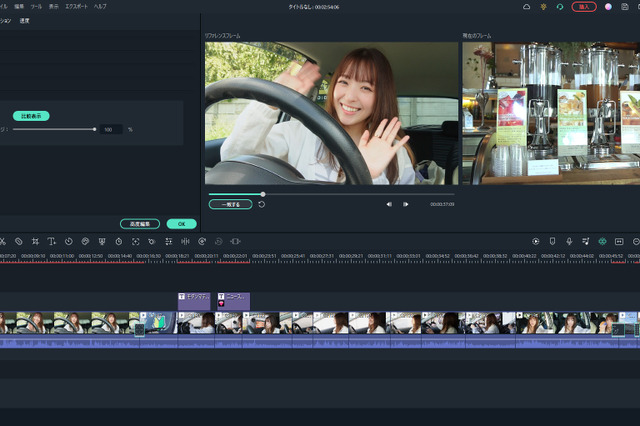Click the render preview play-circle icon
The width and height of the screenshot is (640, 426).
click(x=536, y=242)
